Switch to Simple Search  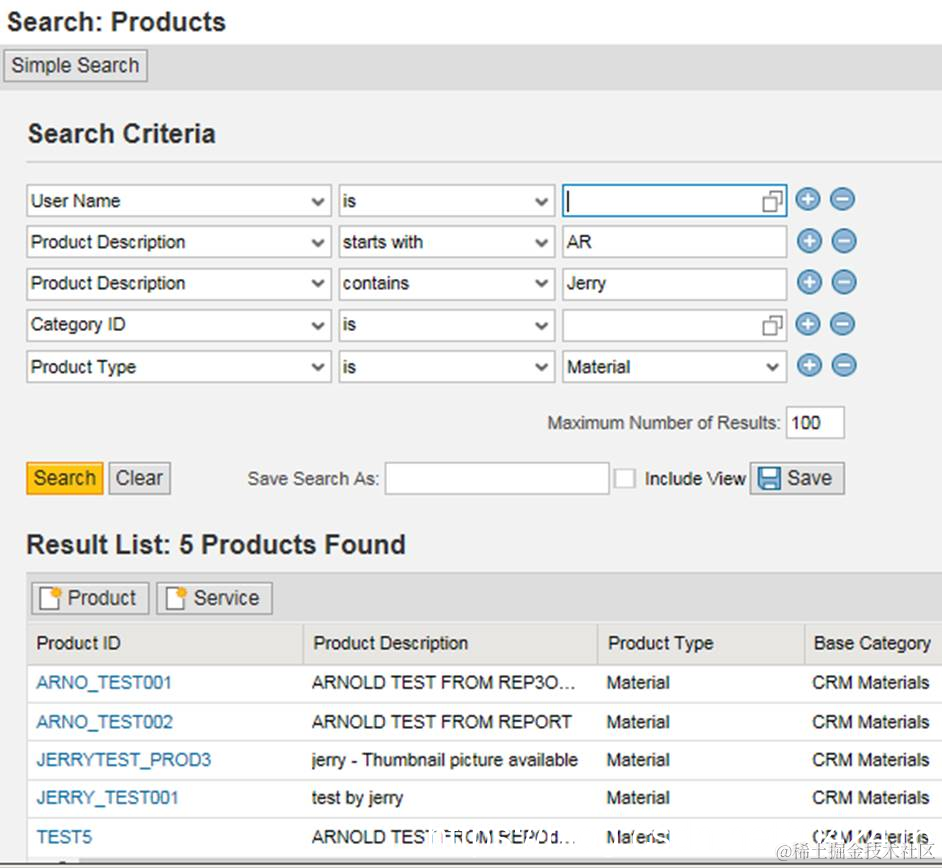point(75,66)
